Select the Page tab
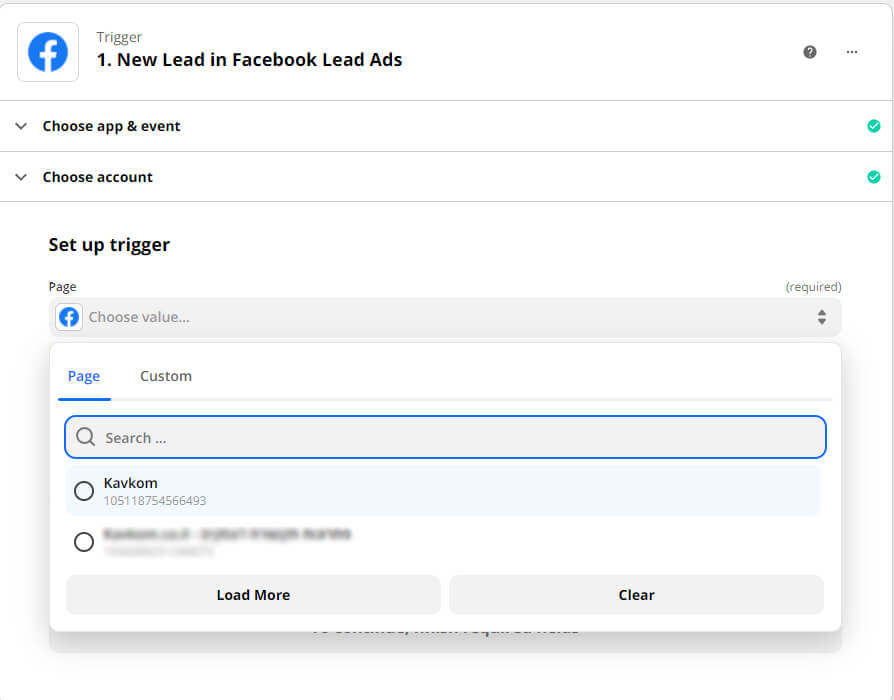894x700 pixels. [x=84, y=376]
